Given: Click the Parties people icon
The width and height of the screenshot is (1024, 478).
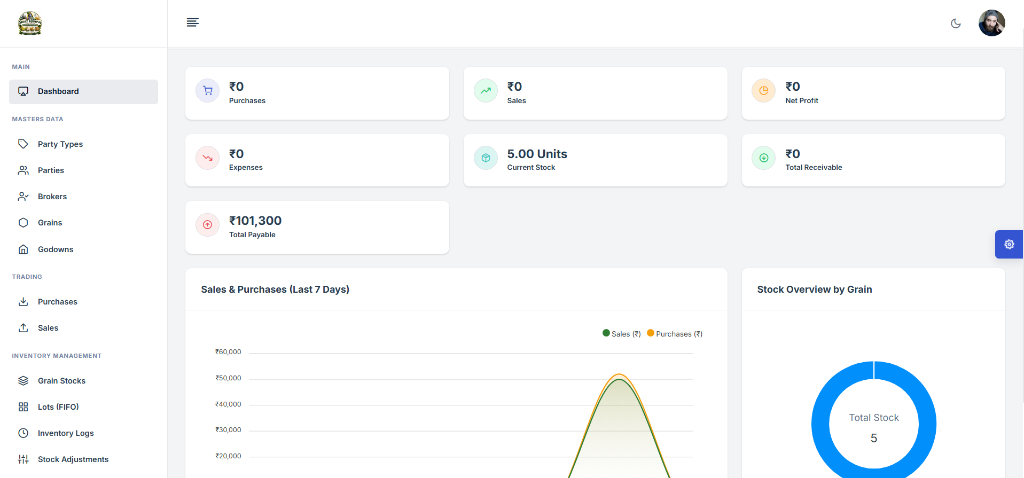Looking at the screenshot, I should (24, 170).
